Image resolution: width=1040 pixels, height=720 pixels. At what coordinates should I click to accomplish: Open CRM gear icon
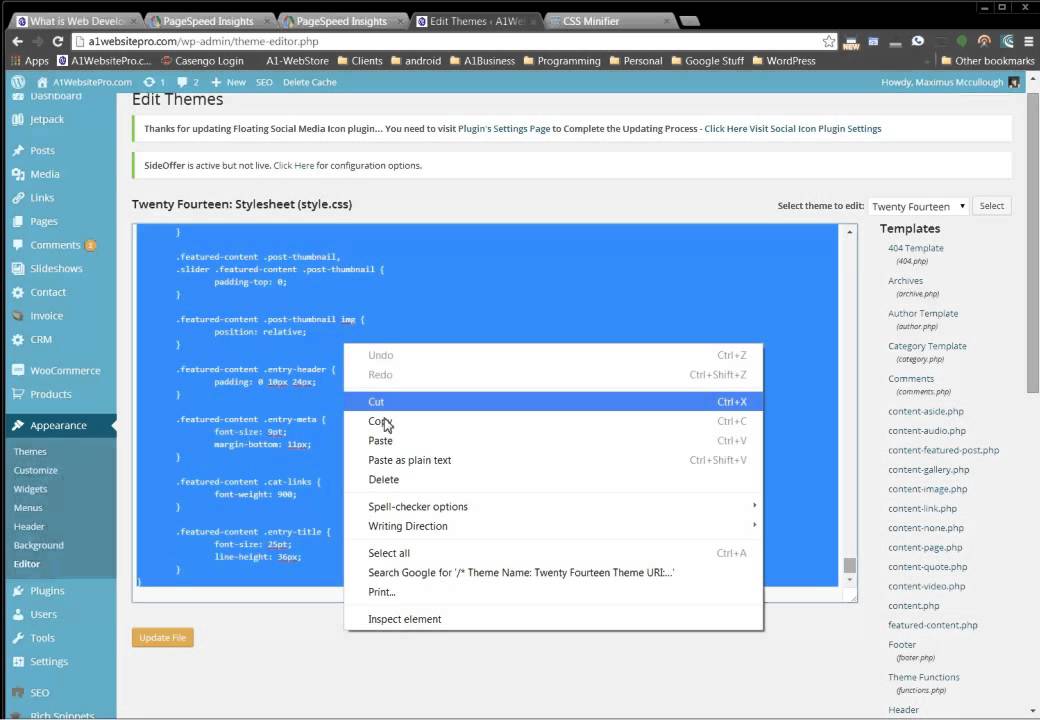click(18, 339)
